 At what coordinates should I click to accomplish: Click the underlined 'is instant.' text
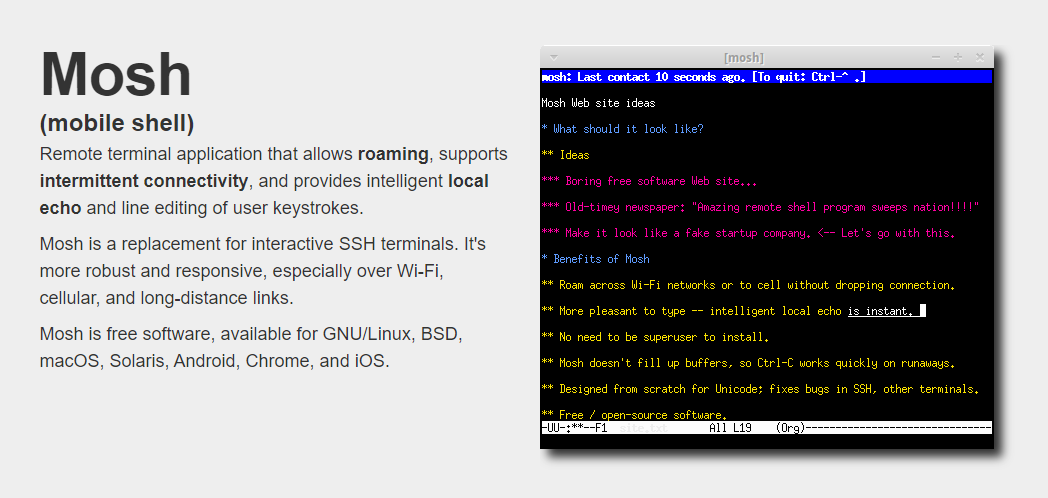coord(880,312)
